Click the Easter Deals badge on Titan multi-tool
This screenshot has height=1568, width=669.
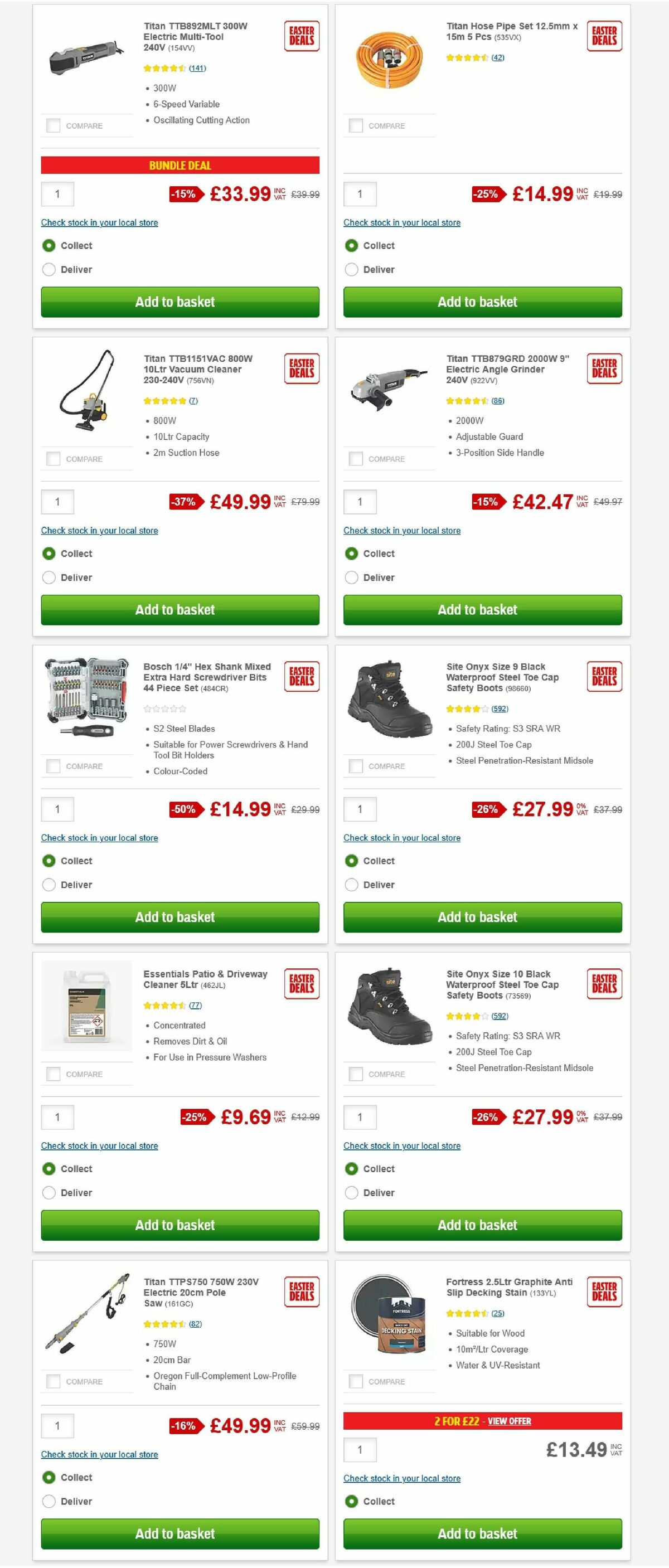[301, 36]
